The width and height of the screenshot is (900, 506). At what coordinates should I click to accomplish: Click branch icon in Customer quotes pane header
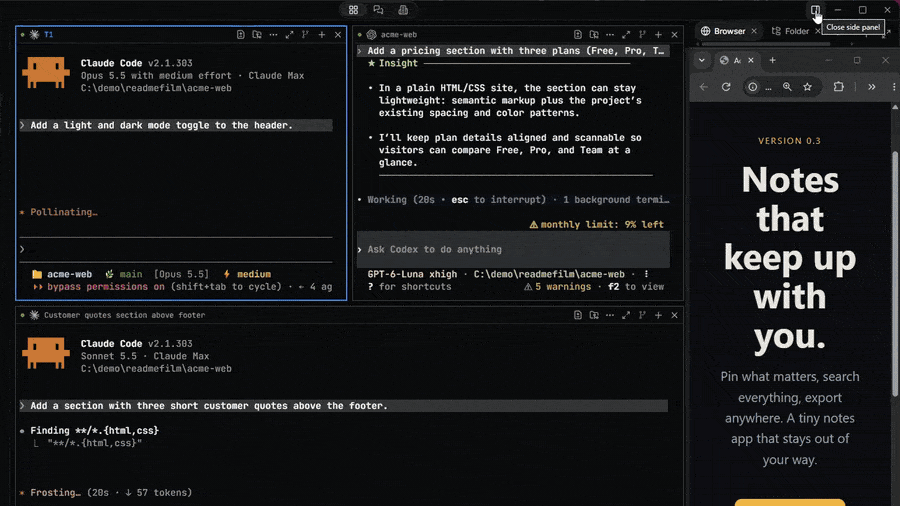pyautogui.click(x=642, y=315)
